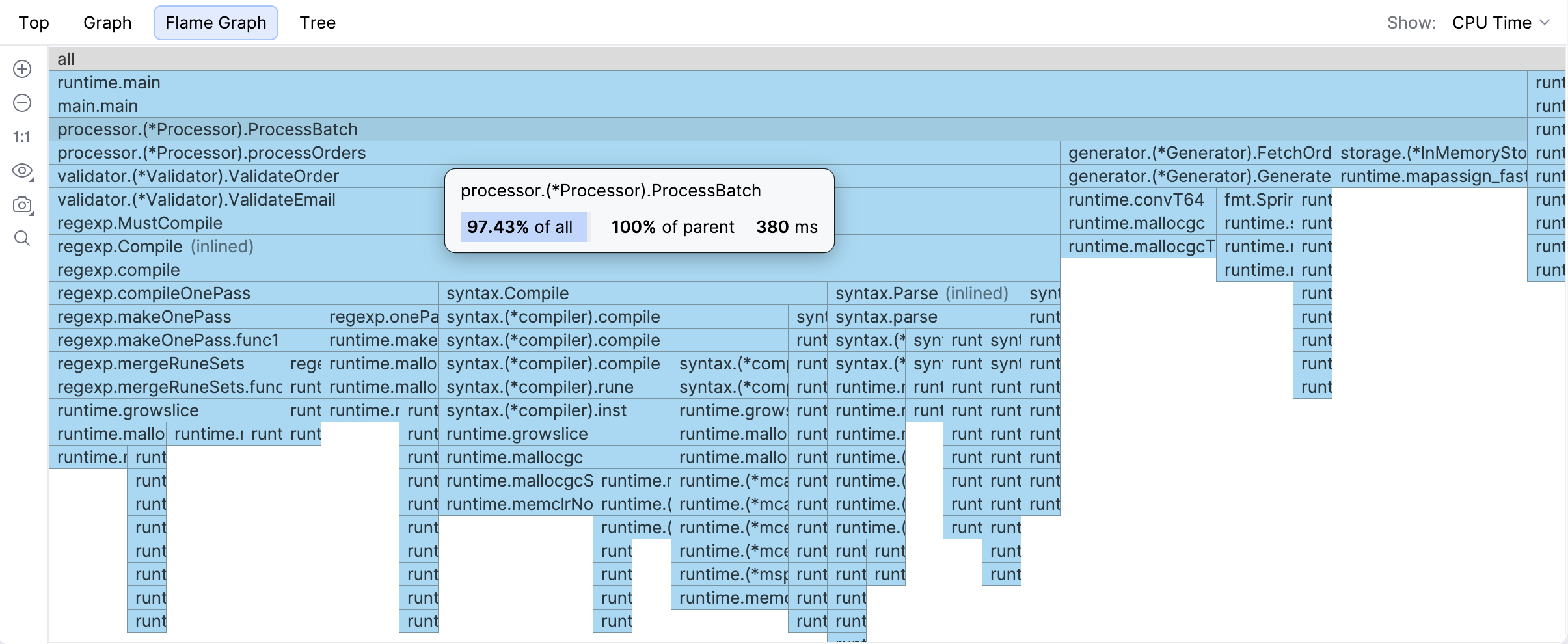Select the syntax.(*compiler).rune frame

pos(554,387)
